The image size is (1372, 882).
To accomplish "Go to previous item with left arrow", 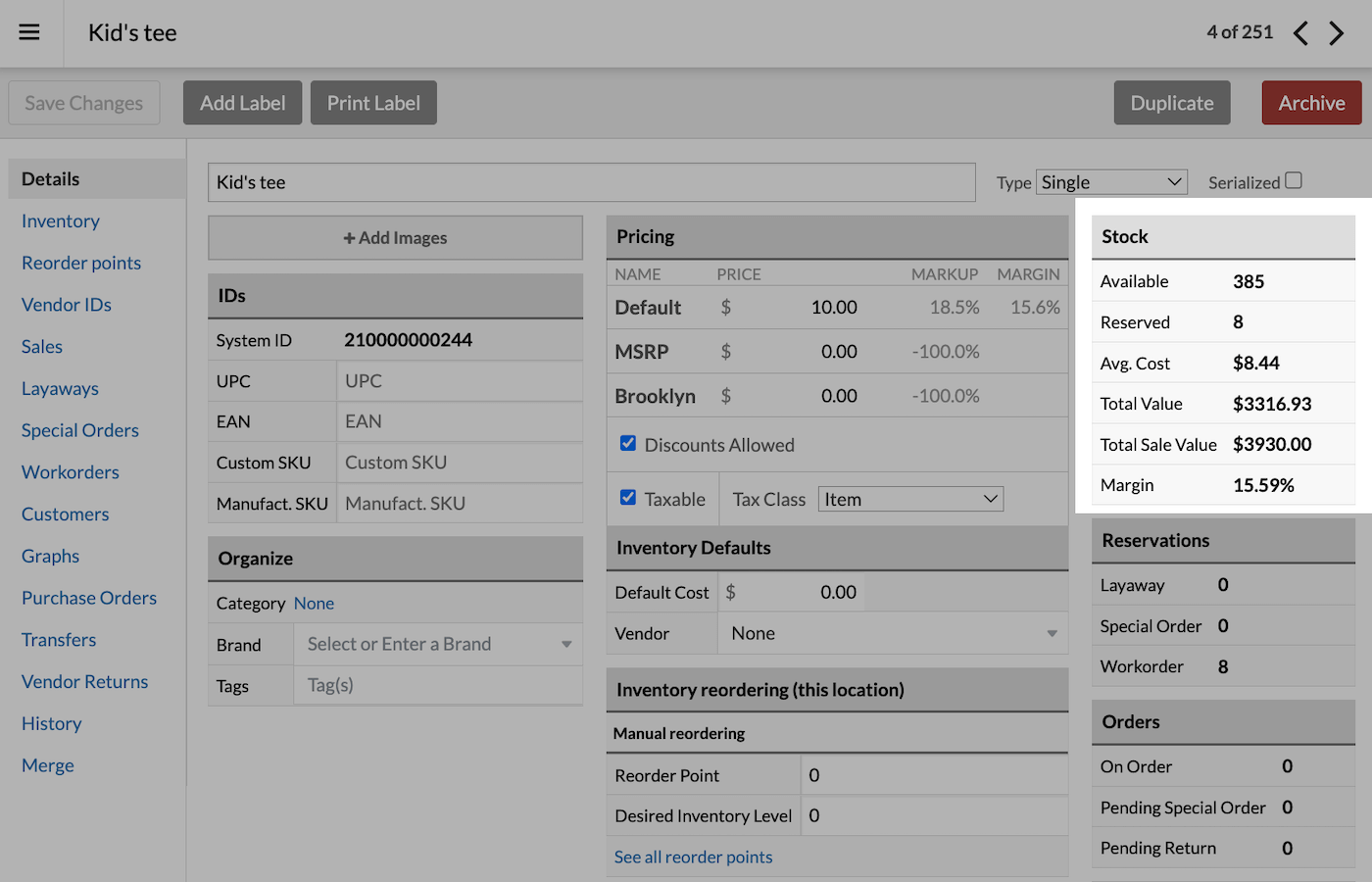I will pyautogui.click(x=1300, y=33).
